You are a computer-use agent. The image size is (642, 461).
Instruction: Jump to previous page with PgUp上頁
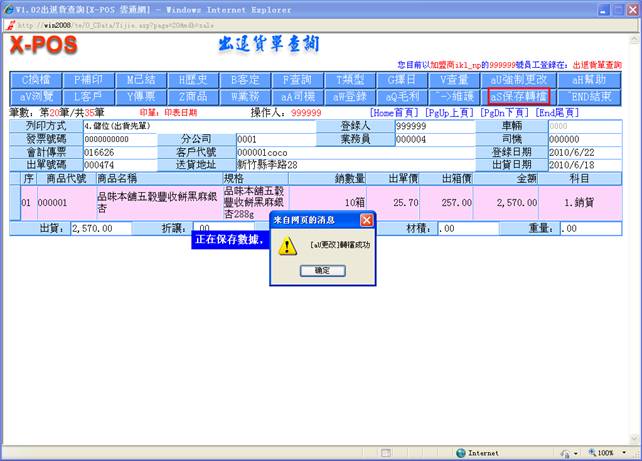coord(451,113)
